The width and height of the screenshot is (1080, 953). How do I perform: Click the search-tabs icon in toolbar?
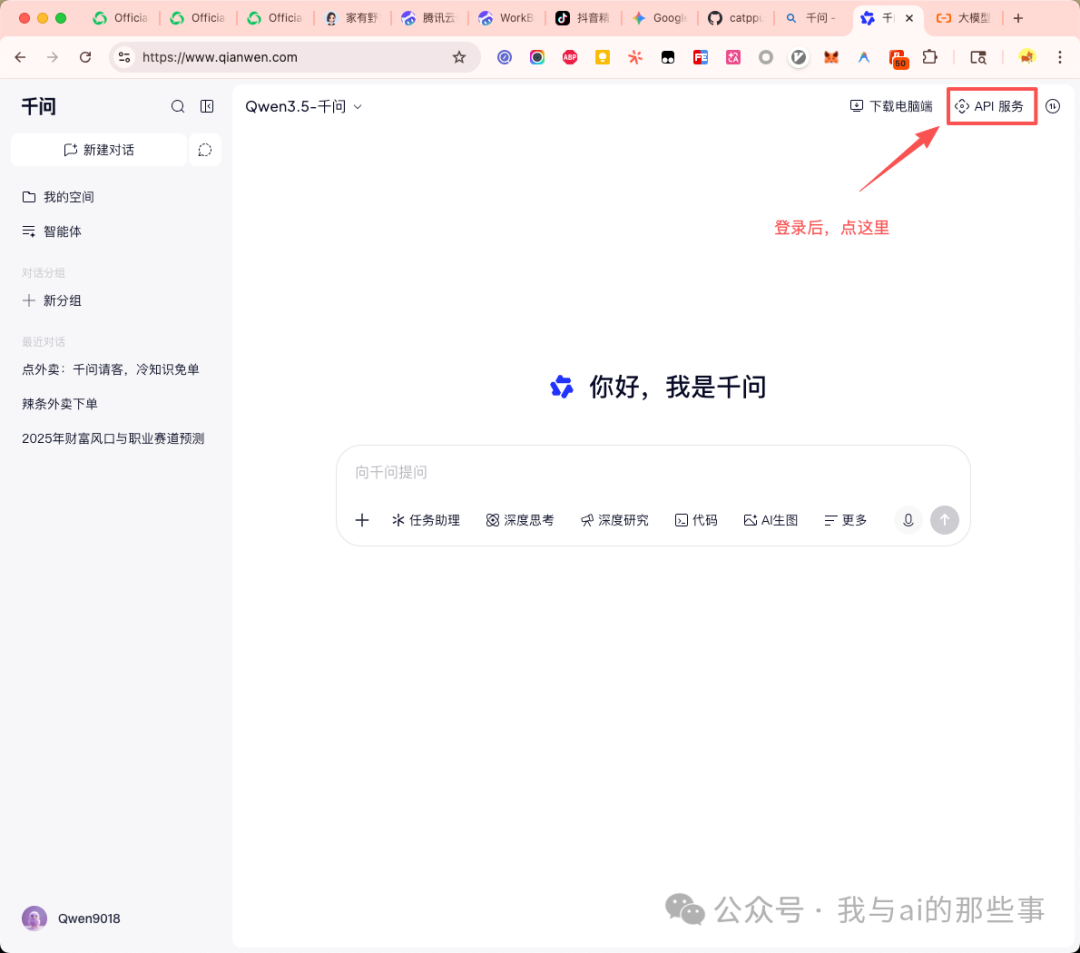[978, 57]
